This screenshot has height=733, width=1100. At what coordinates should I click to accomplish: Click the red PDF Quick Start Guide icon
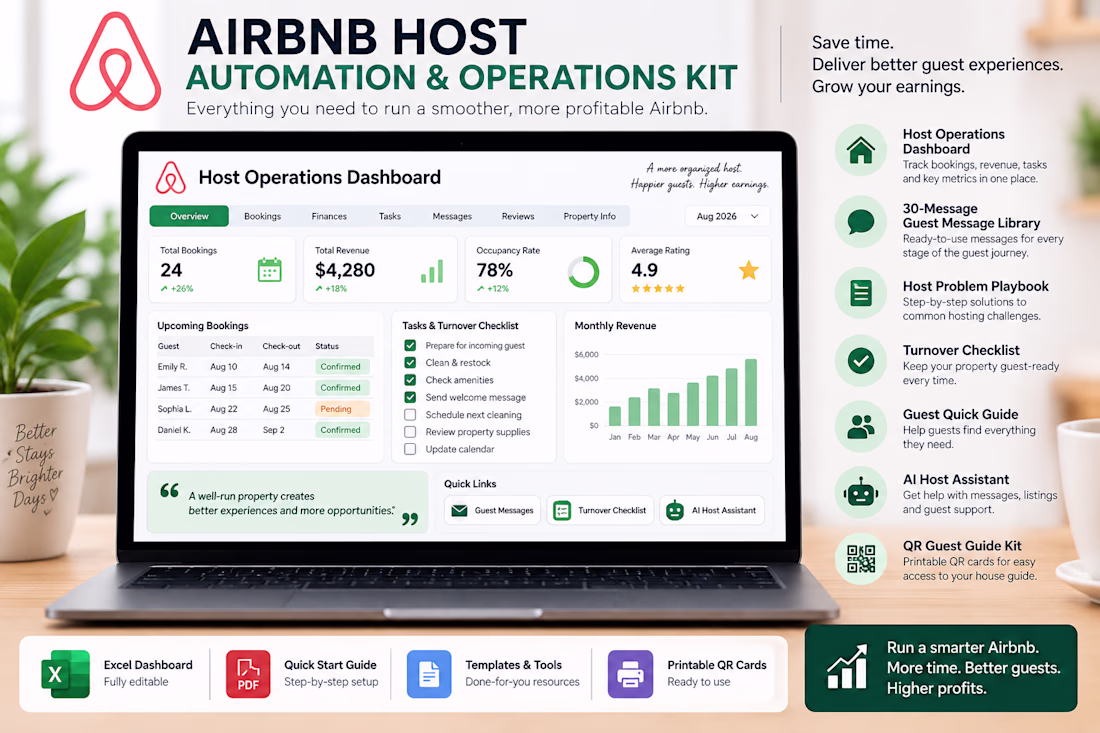pos(248,674)
